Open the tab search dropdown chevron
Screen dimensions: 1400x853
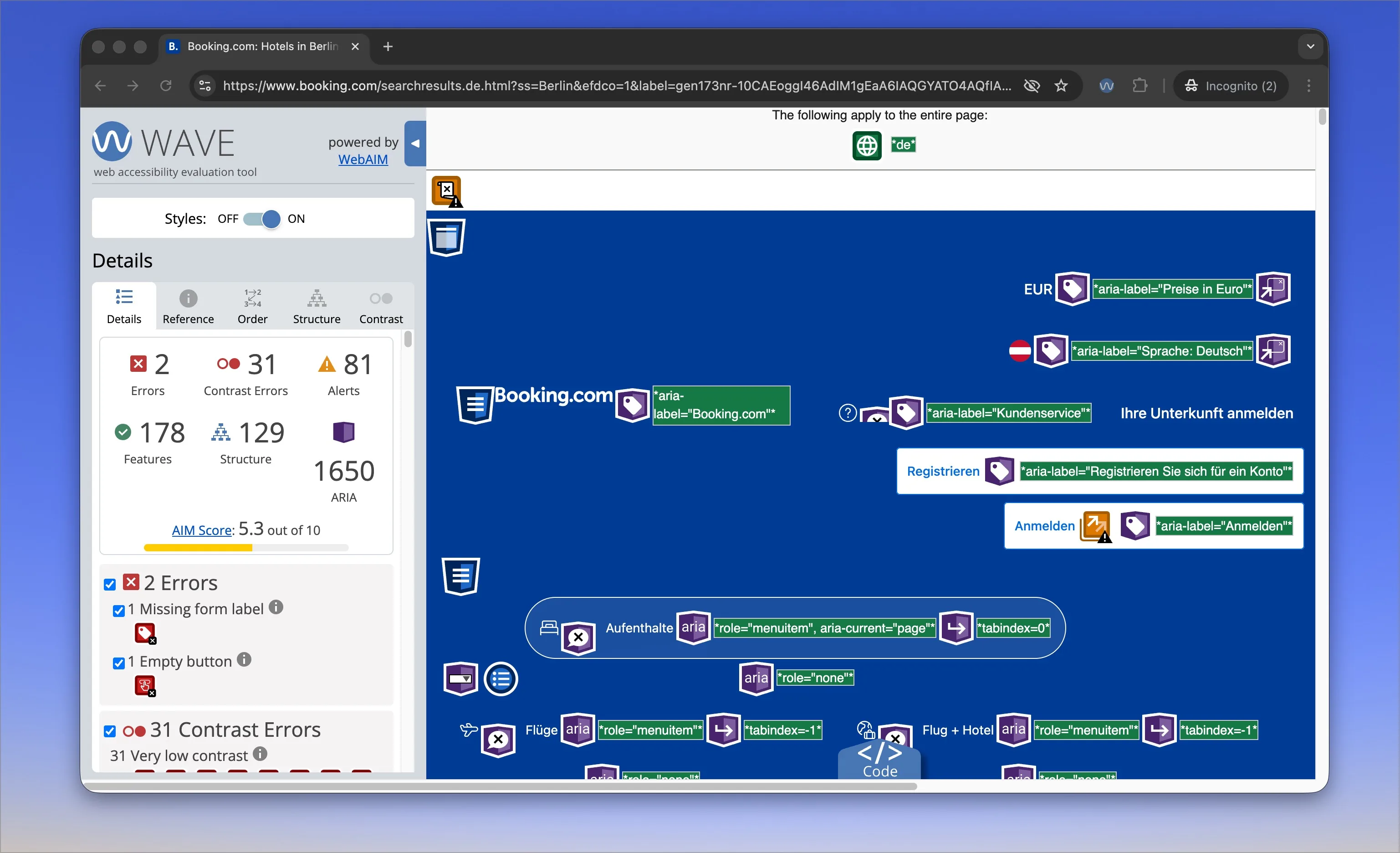click(x=1310, y=46)
